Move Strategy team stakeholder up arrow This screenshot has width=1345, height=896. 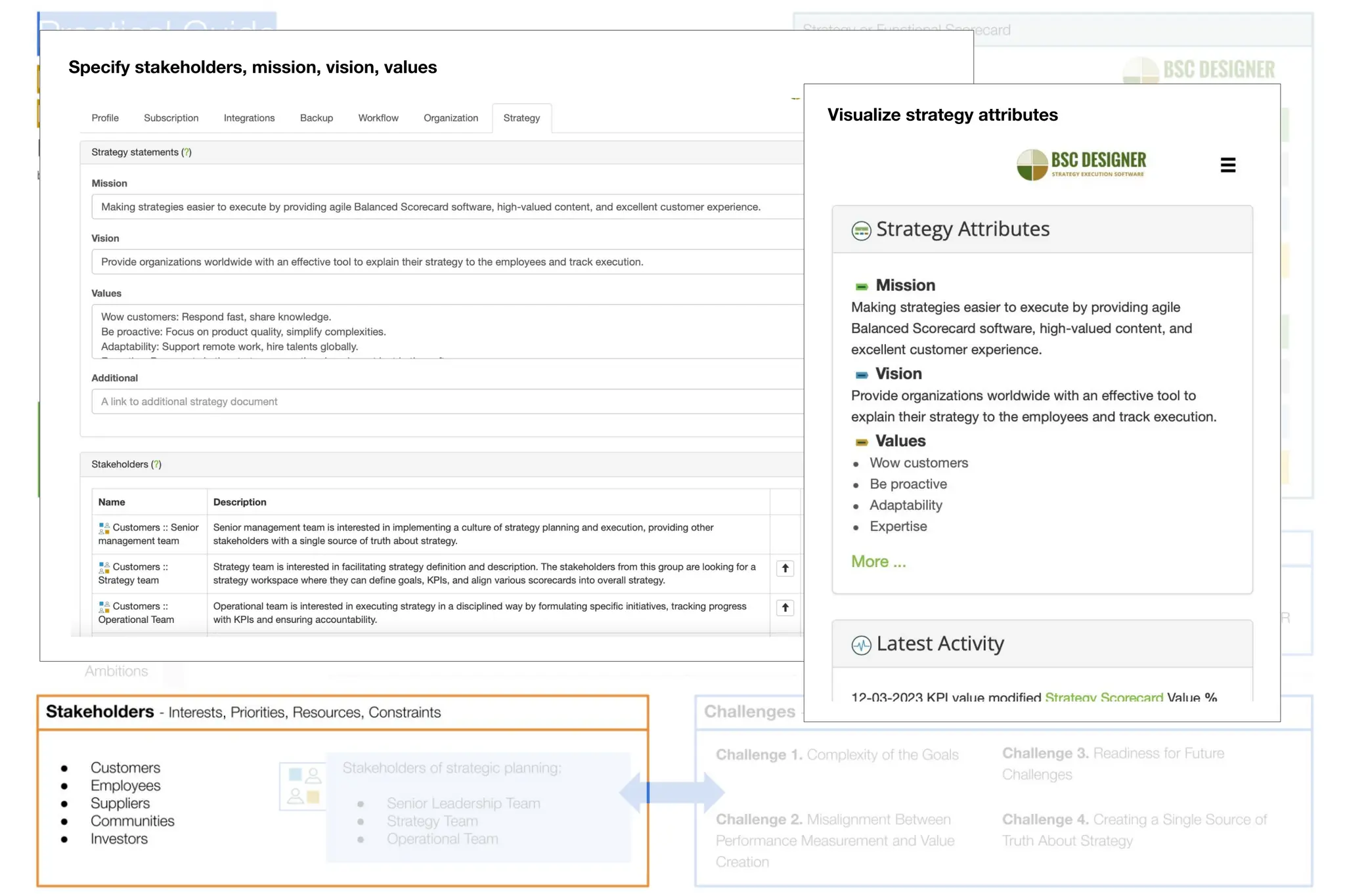pos(785,568)
